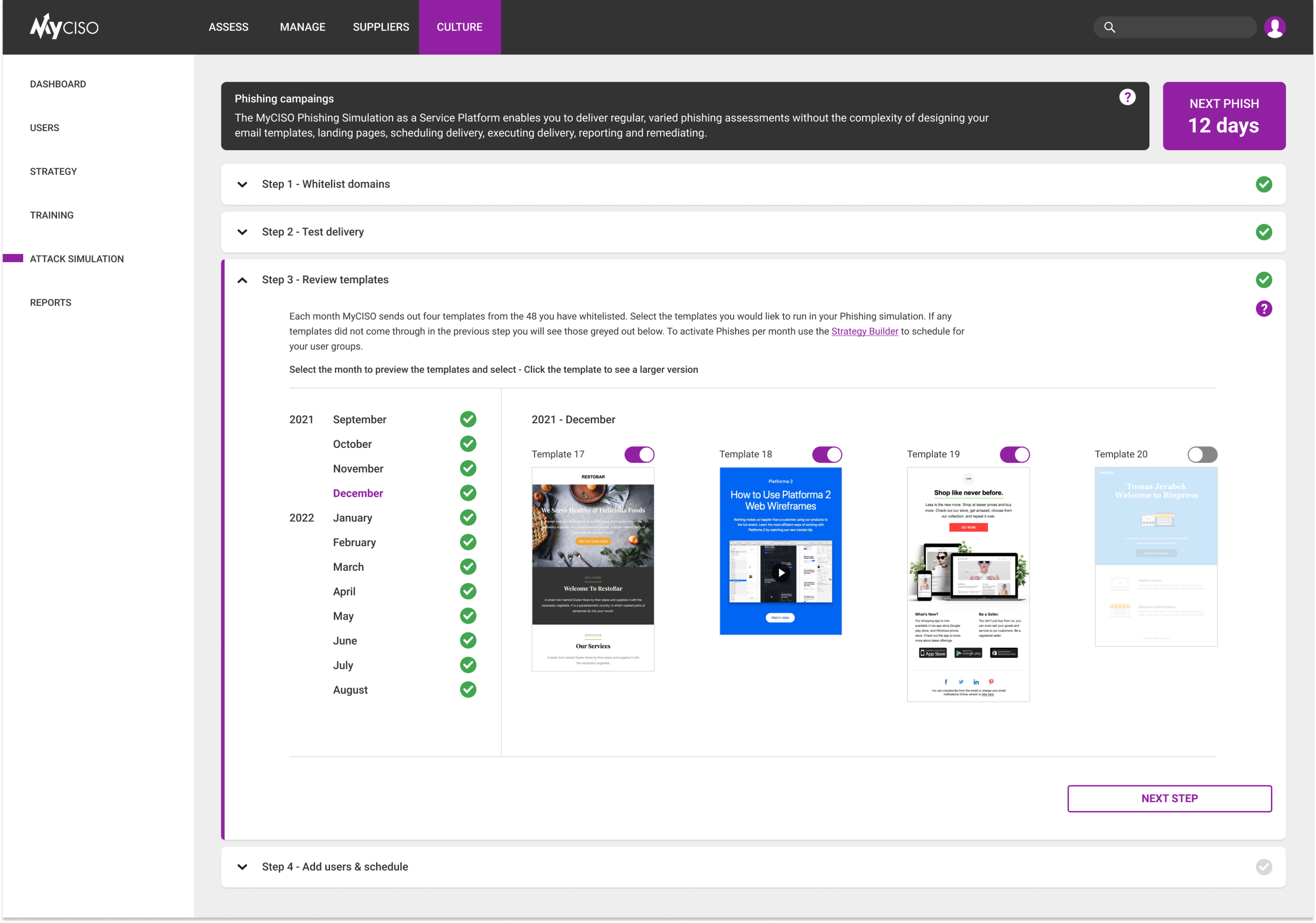
Task: Disable the Template 17 toggle
Action: click(x=639, y=455)
